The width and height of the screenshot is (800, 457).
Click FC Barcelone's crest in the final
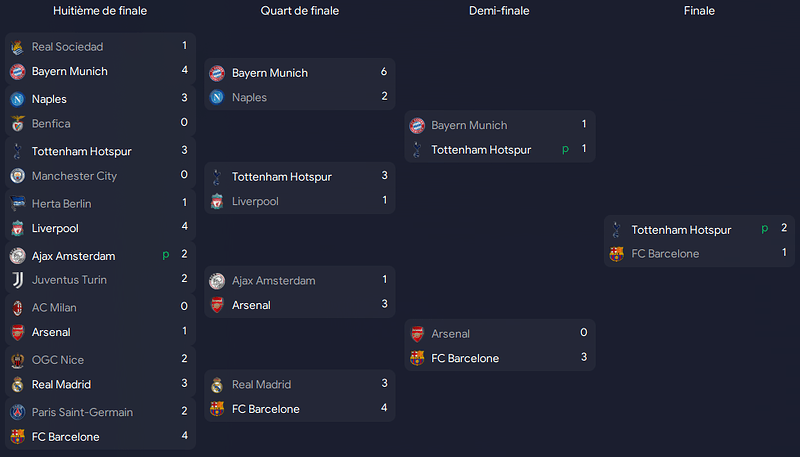click(616, 254)
